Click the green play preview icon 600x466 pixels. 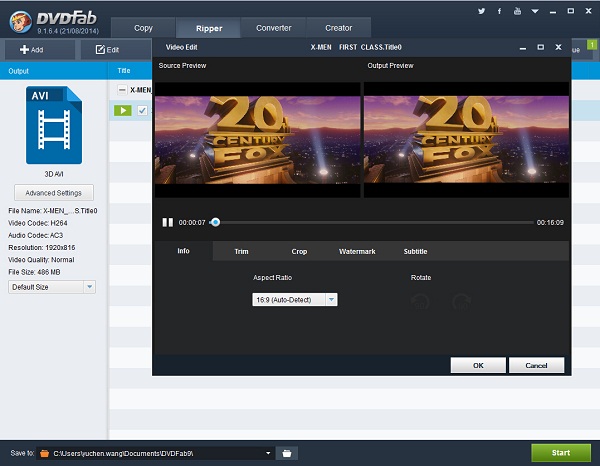(123, 111)
